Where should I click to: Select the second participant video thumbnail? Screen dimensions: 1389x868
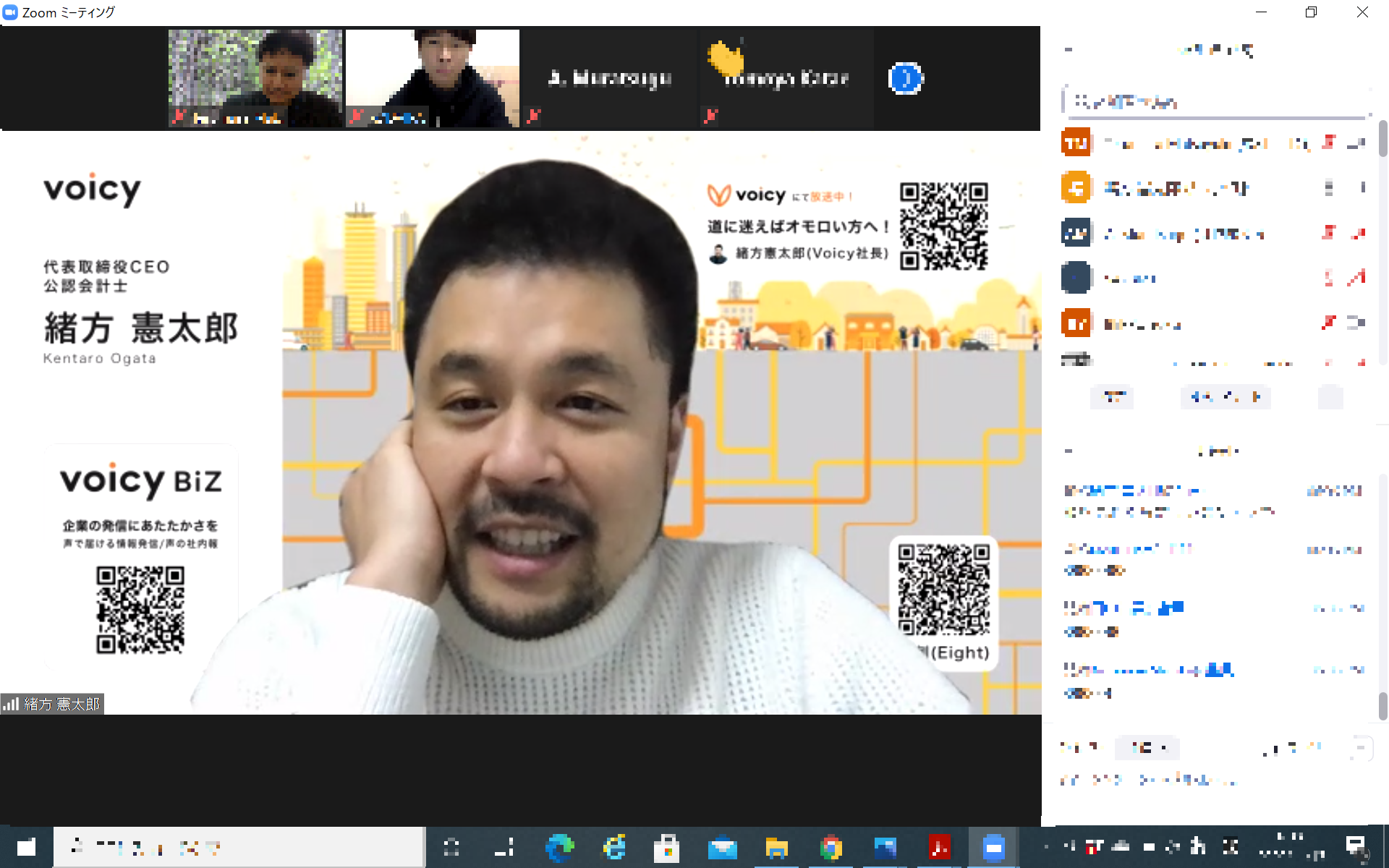point(432,78)
